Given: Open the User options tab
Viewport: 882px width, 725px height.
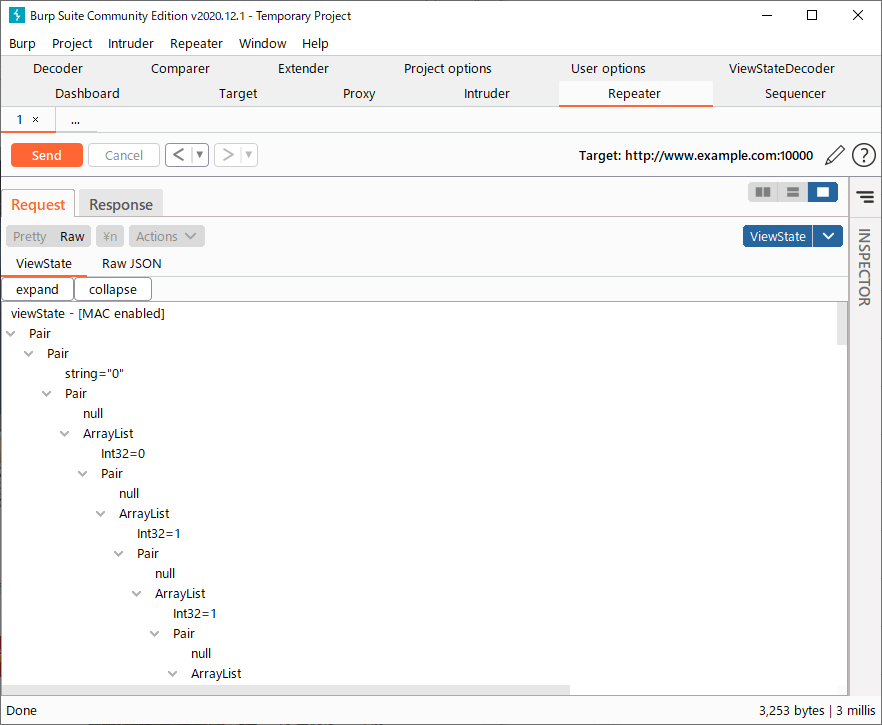Looking at the screenshot, I should (608, 69).
